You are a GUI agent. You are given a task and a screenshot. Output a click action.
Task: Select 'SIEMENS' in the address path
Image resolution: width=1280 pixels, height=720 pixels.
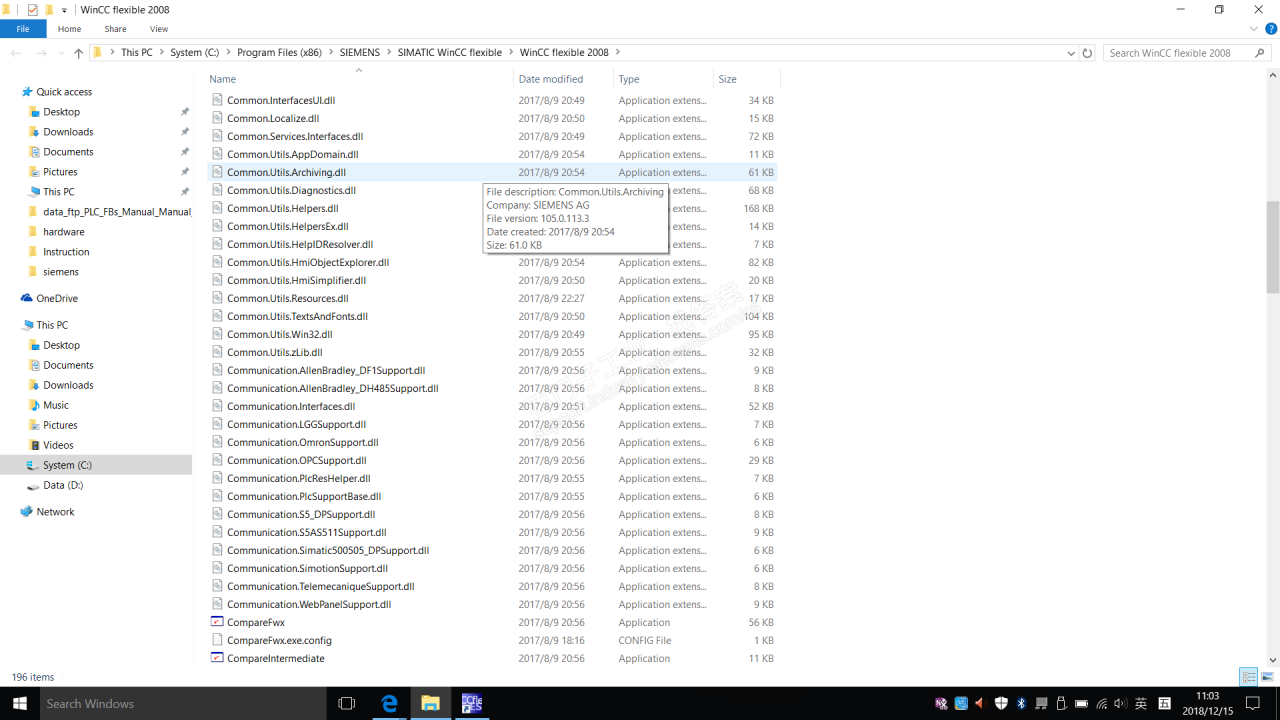click(360, 53)
